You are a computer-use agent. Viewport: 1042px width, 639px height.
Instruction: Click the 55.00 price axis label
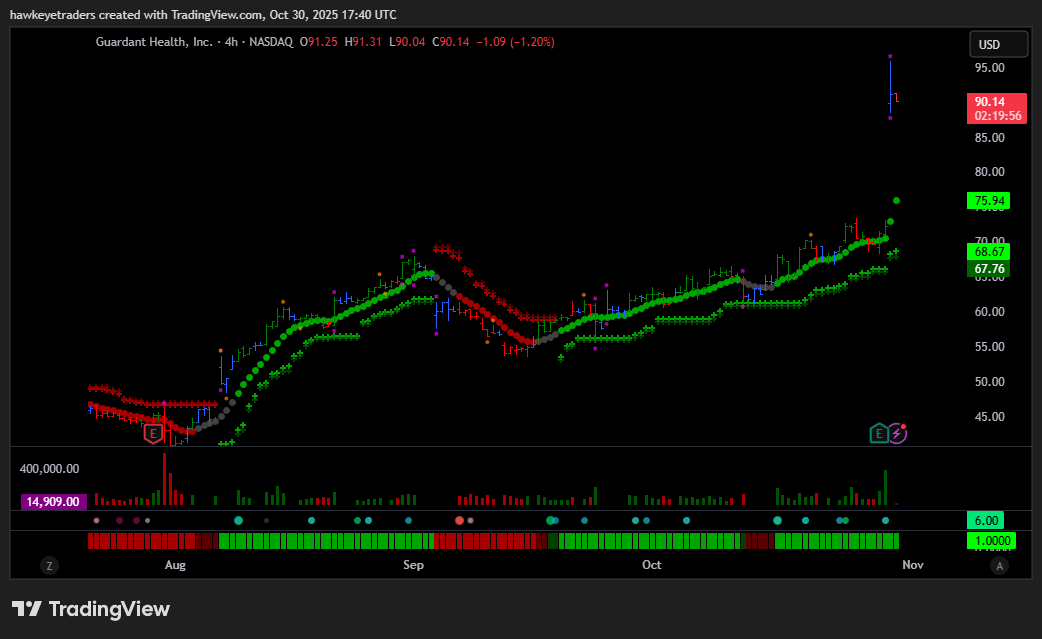(x=990, y=347)
